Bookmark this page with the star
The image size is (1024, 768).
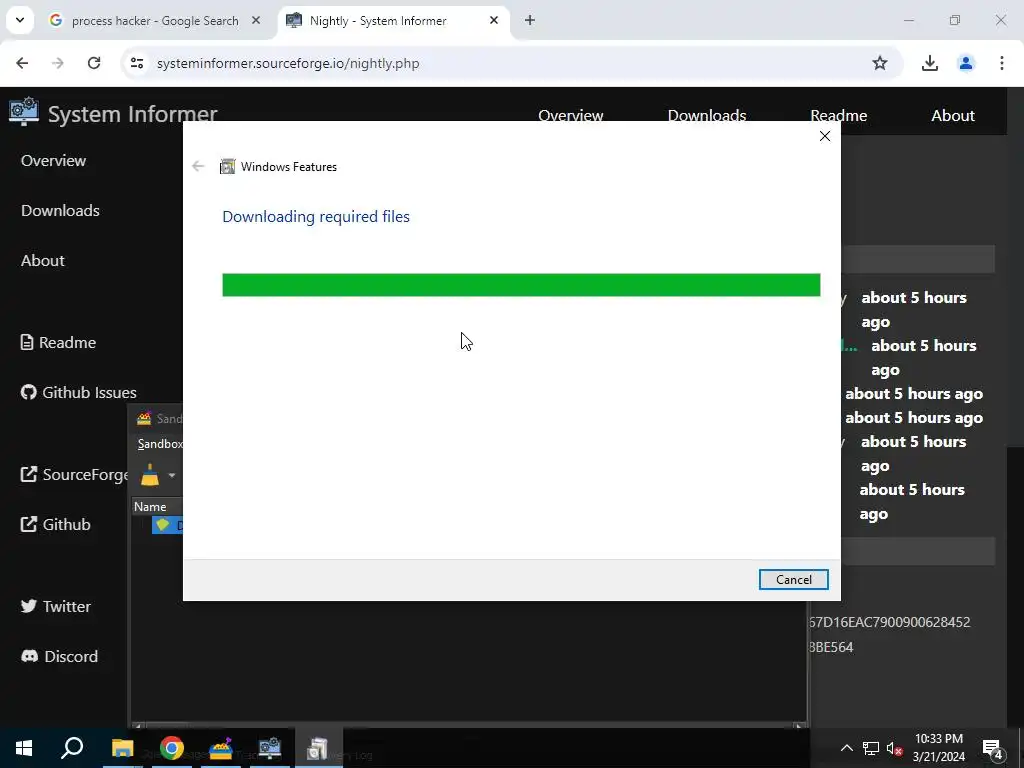click(880, 63)
